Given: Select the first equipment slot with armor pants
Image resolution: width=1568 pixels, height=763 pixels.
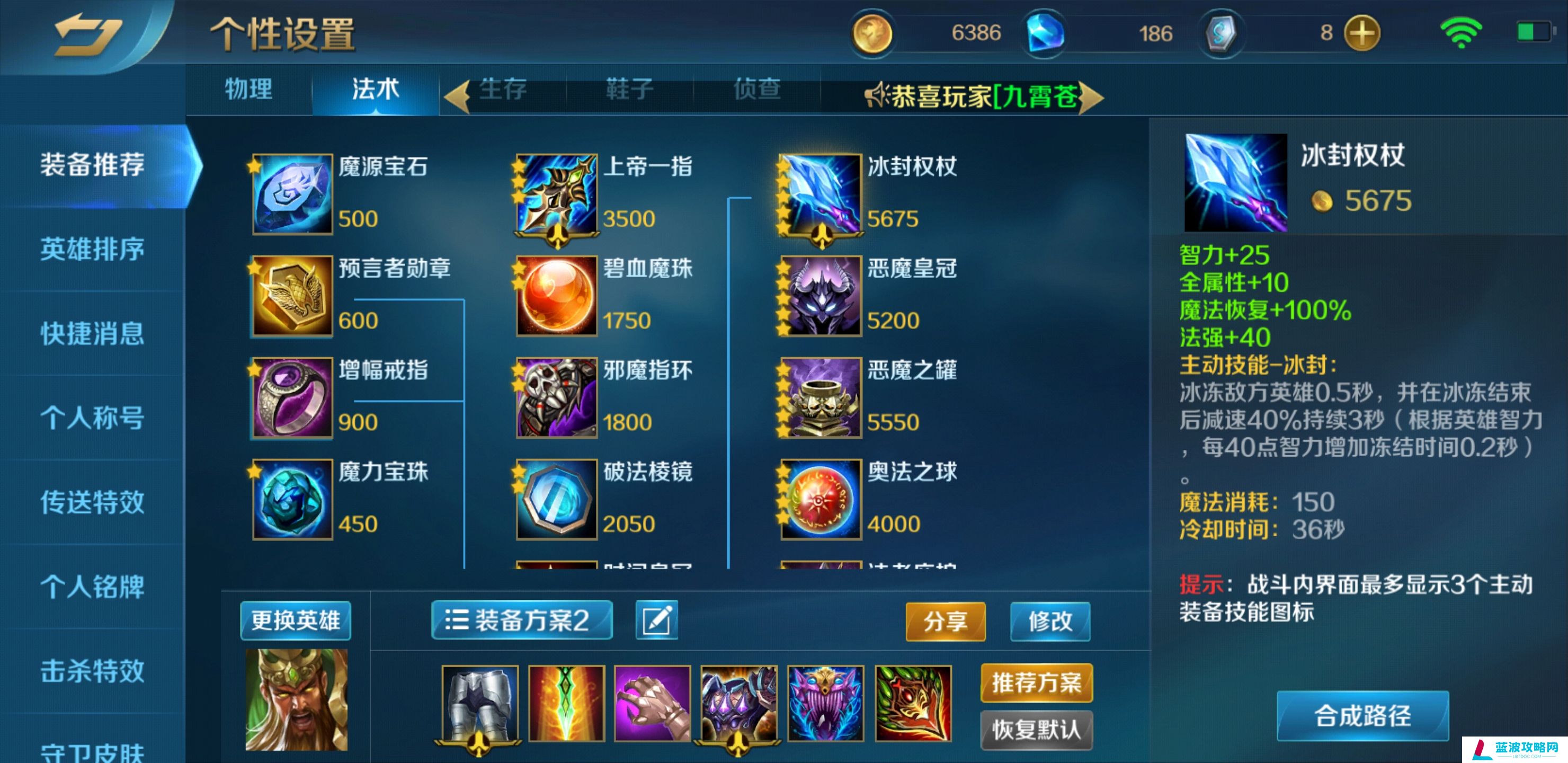Looking at the screenshot, I should [479, 703].
